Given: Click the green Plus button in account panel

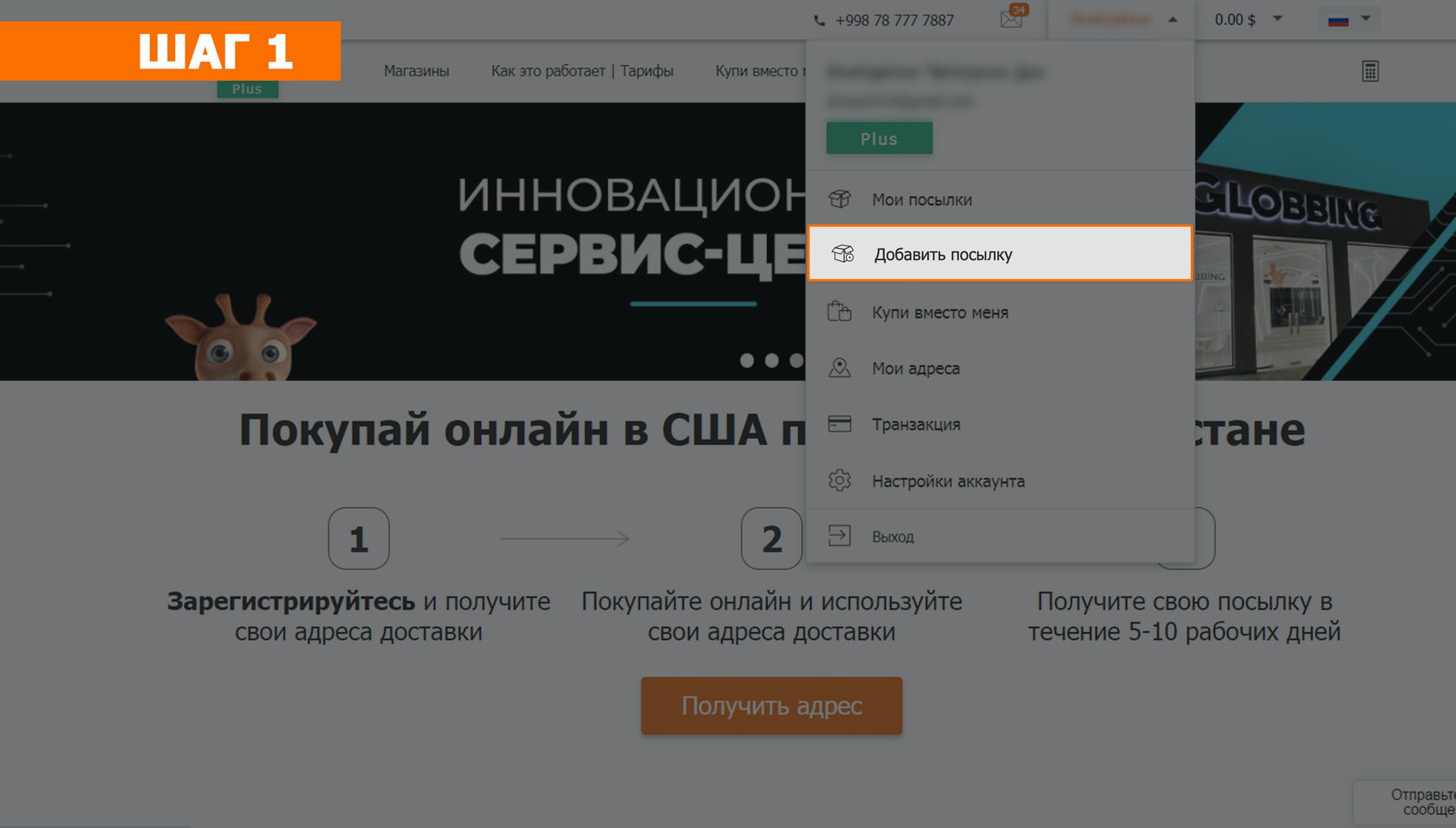Looking at the screenshot, I should [879, 139].
